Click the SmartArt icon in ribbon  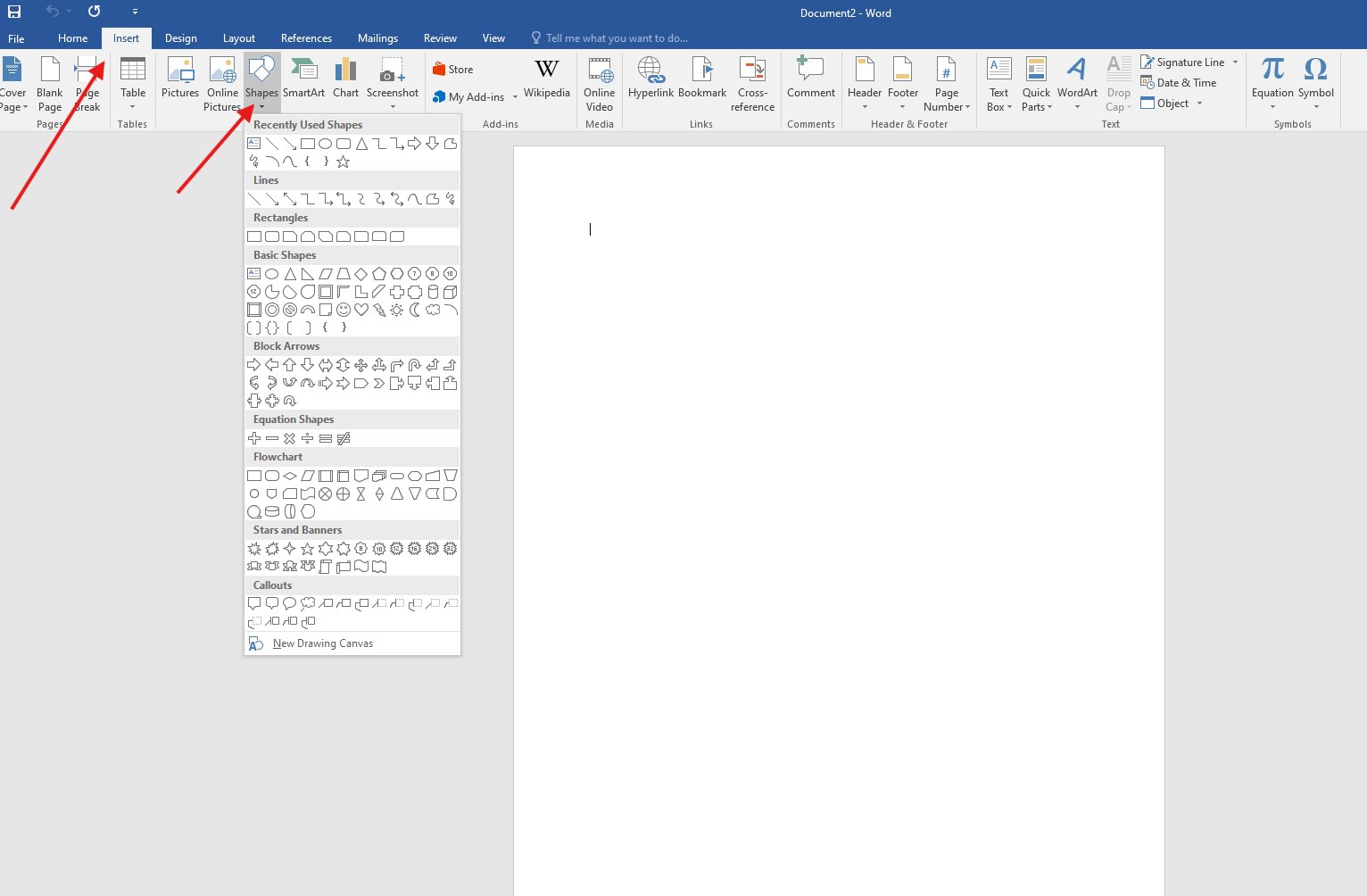303,79
